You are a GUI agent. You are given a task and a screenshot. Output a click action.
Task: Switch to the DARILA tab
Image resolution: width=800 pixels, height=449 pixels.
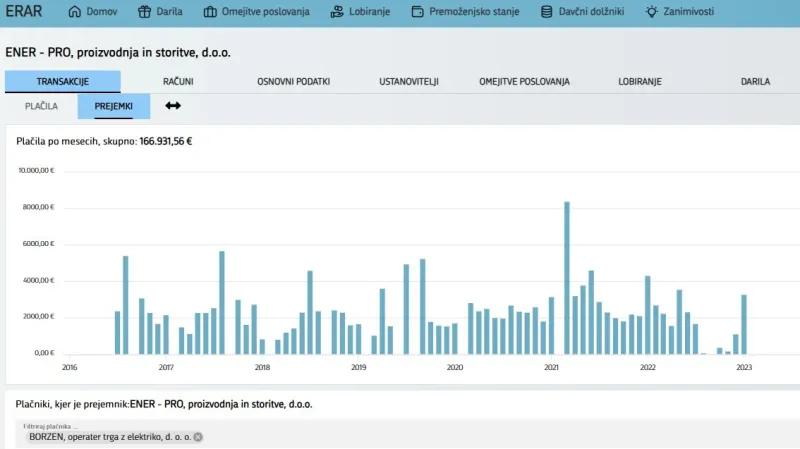point(755,82)
